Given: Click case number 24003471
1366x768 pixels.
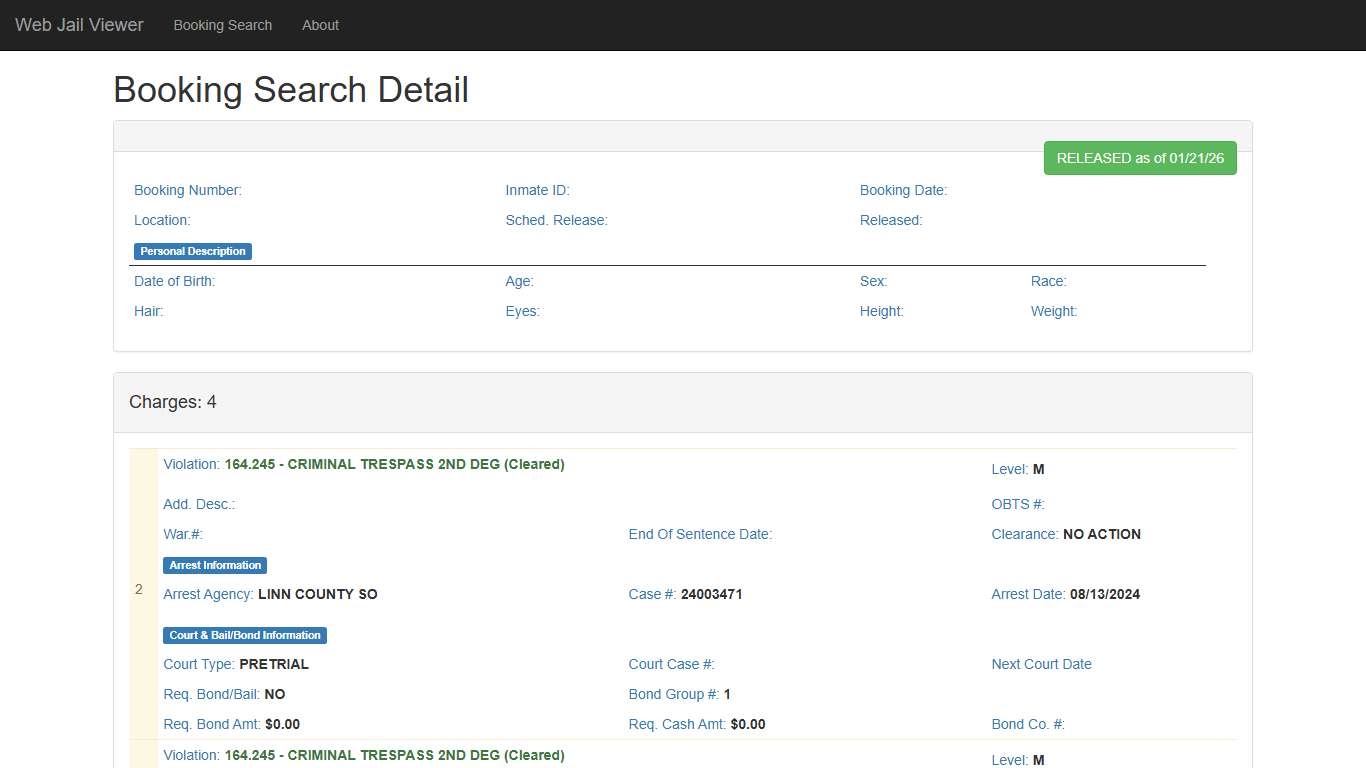Looking at the screenshot, I should pyautogui.click(x=711, y=594).
